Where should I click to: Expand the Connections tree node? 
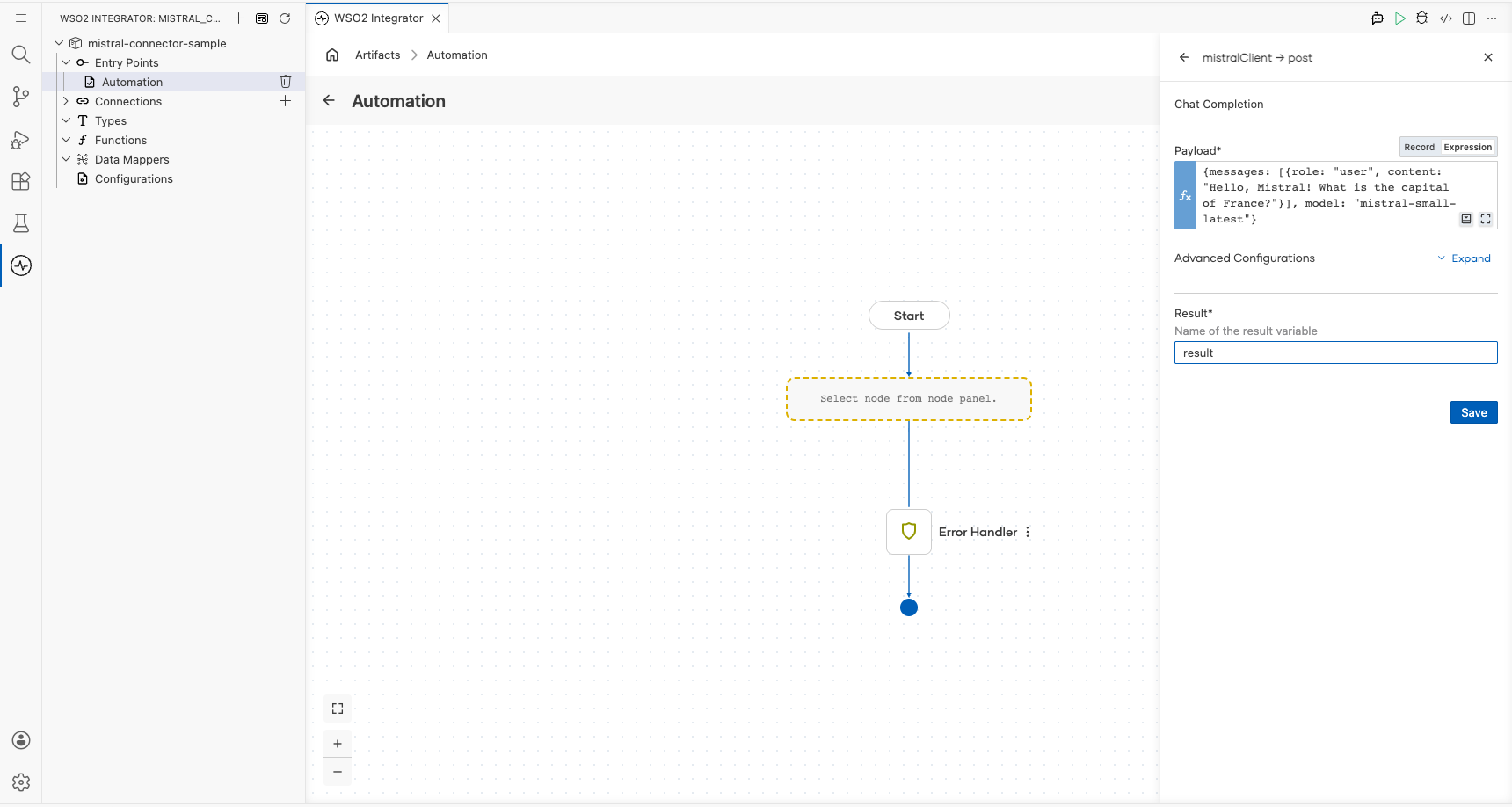pos(66,101)
